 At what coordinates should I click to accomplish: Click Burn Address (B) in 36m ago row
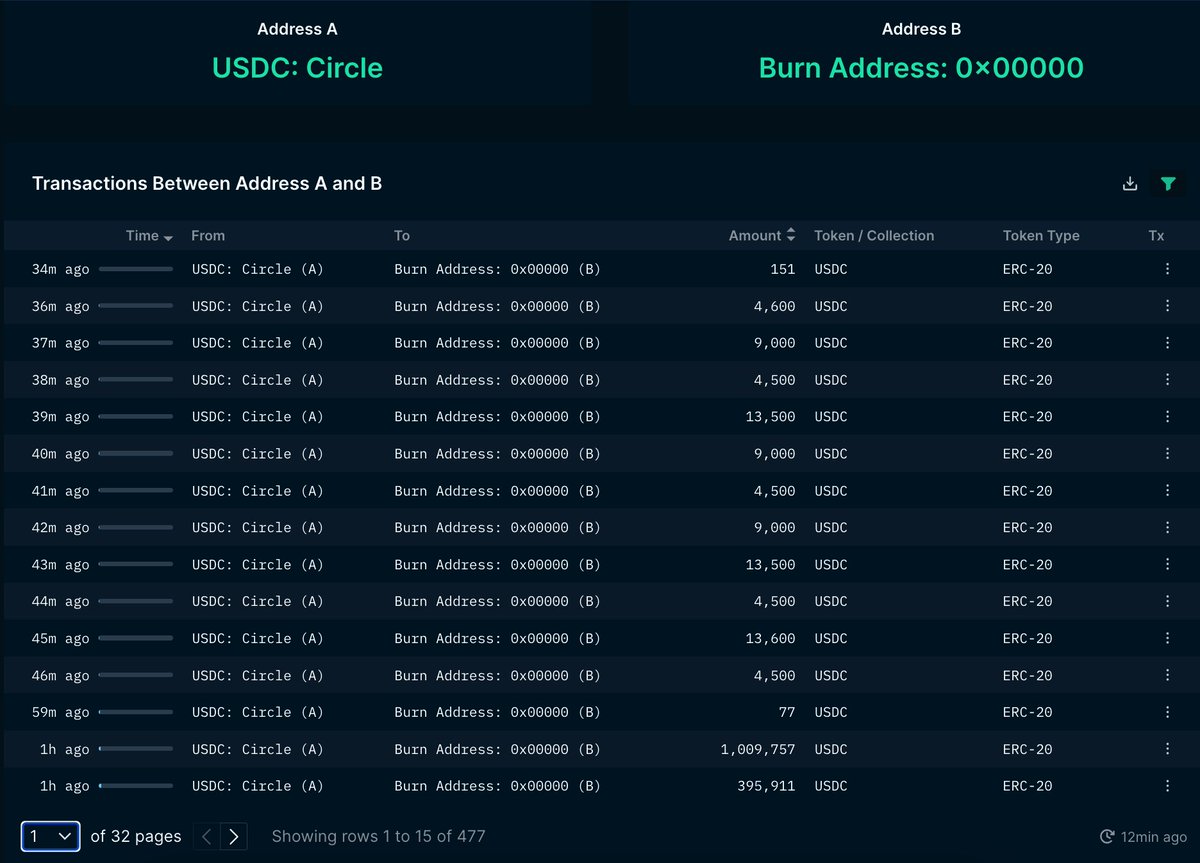tap(497, 306)
